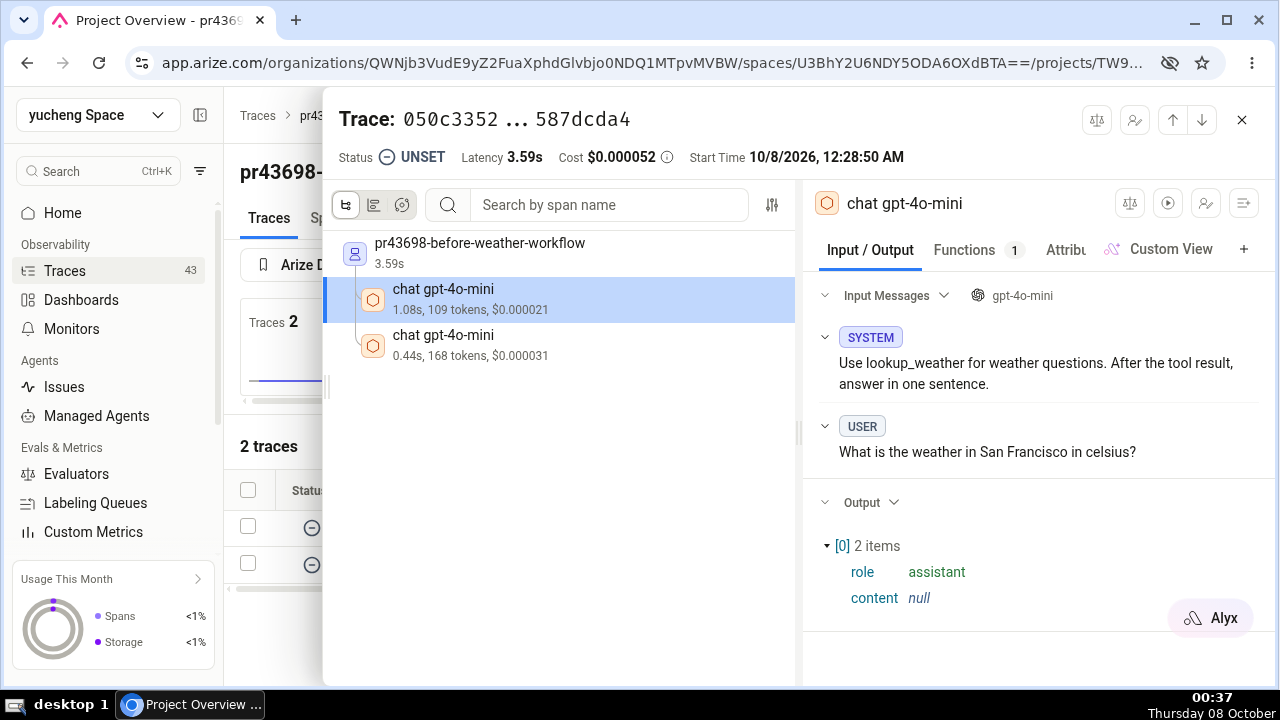The image size is (1280, 720).
Task: Click the trace-level annotate person icon
Action: [1134, 120]
